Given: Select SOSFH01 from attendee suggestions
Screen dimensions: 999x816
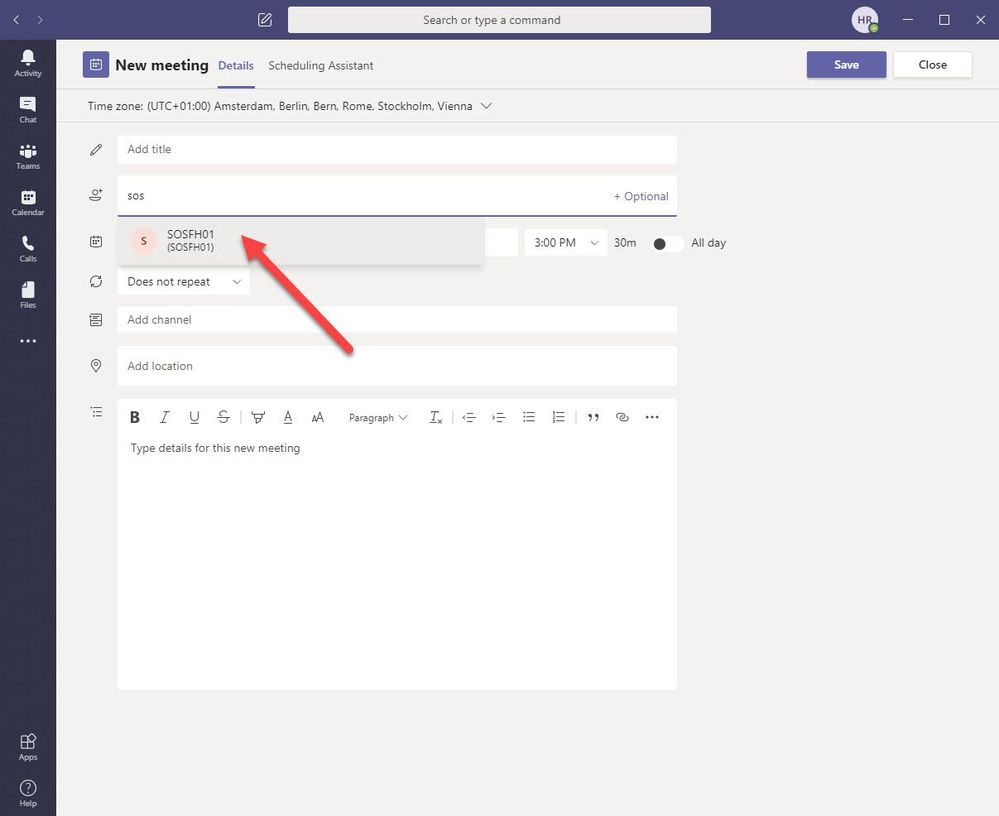Looking at the screenshot, I should (301, 241).
